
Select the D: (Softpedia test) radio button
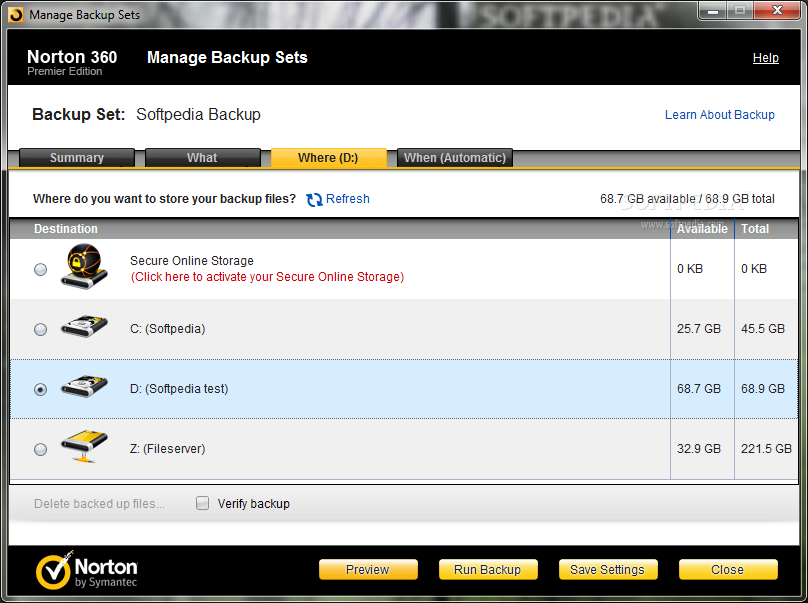click(x=40, y=389)
